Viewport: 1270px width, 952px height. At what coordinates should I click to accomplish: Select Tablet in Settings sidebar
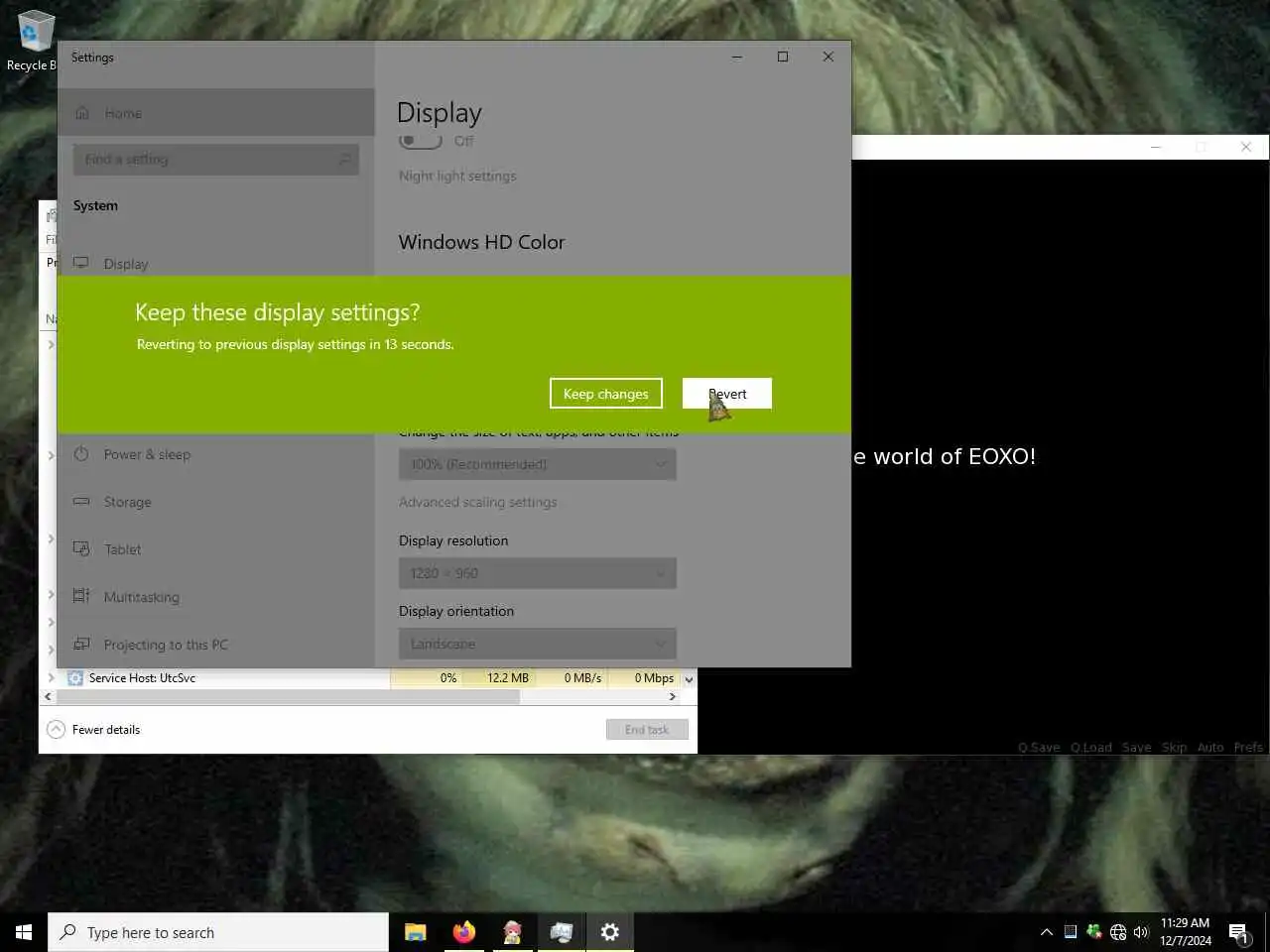[216, 549]
